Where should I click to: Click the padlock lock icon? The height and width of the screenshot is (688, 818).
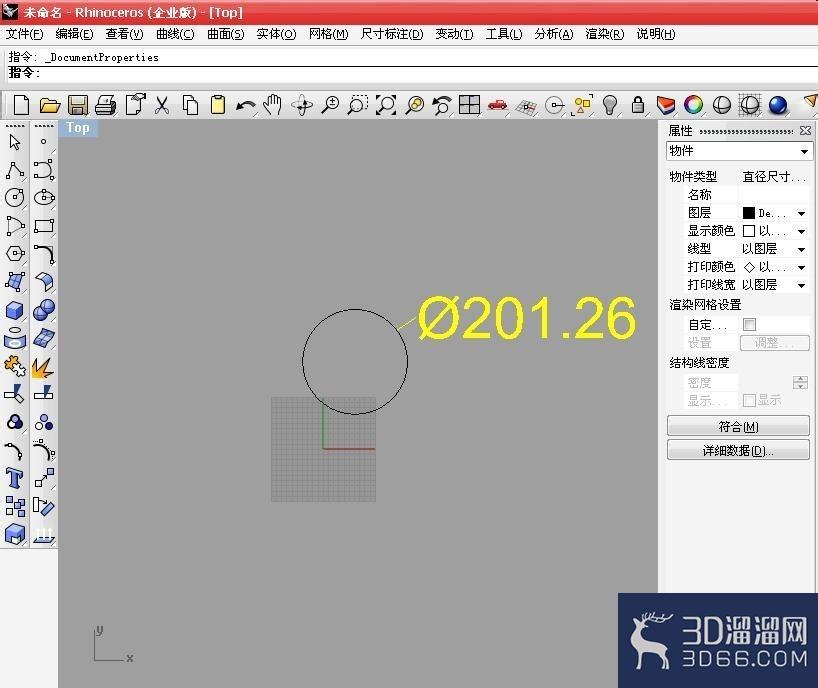tap(637, 105)
